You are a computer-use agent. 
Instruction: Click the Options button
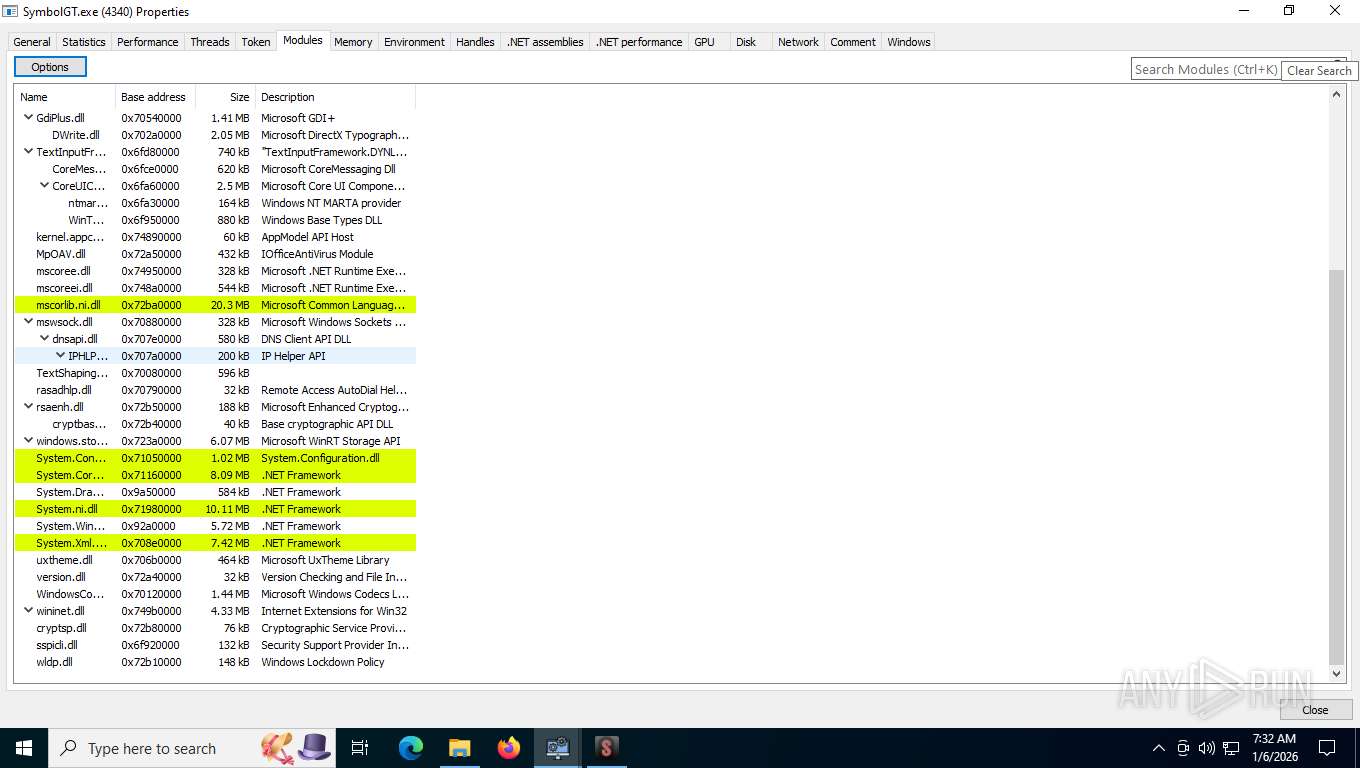tap(50, 67)
